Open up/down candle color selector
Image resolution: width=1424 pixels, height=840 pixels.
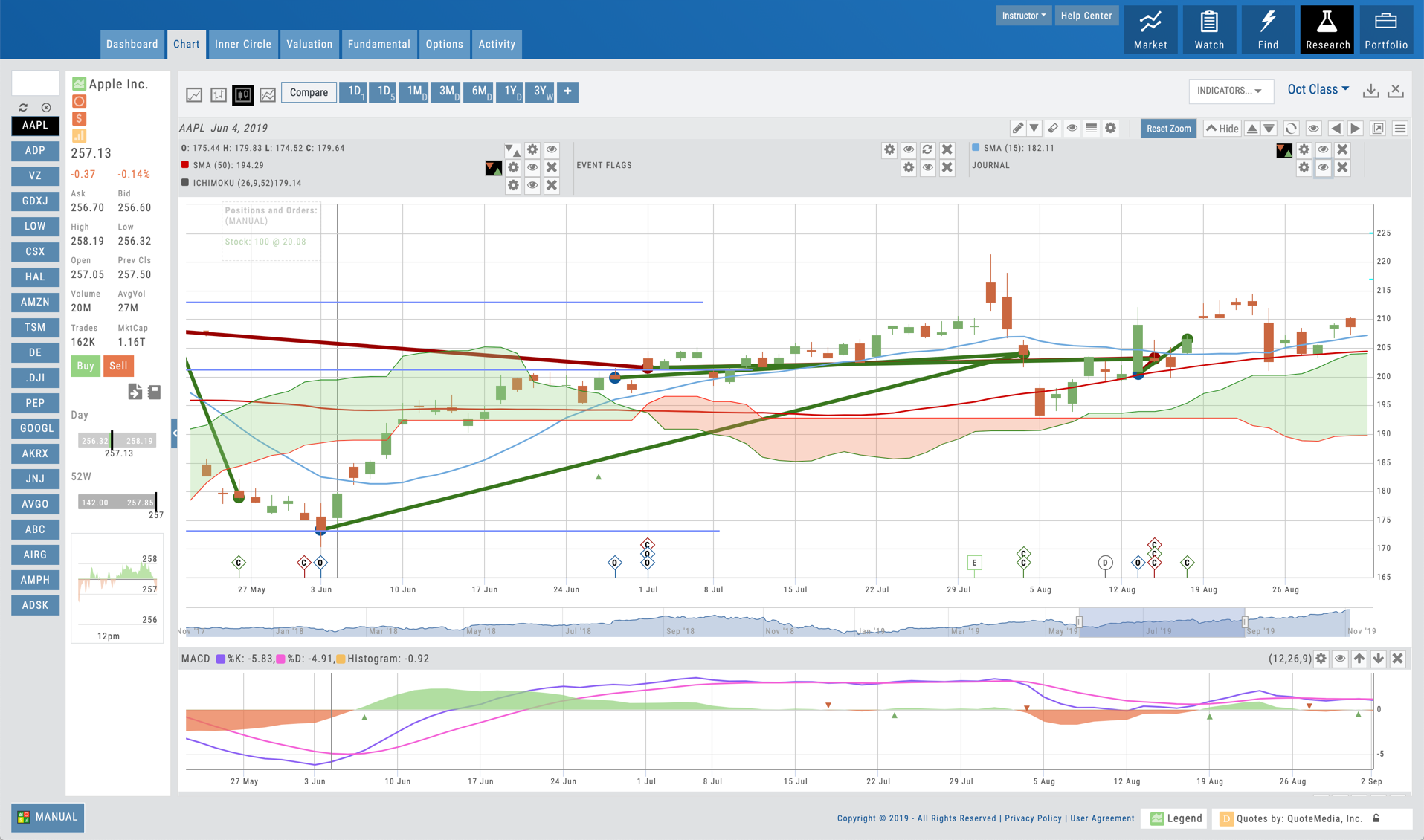pos(513,149)
